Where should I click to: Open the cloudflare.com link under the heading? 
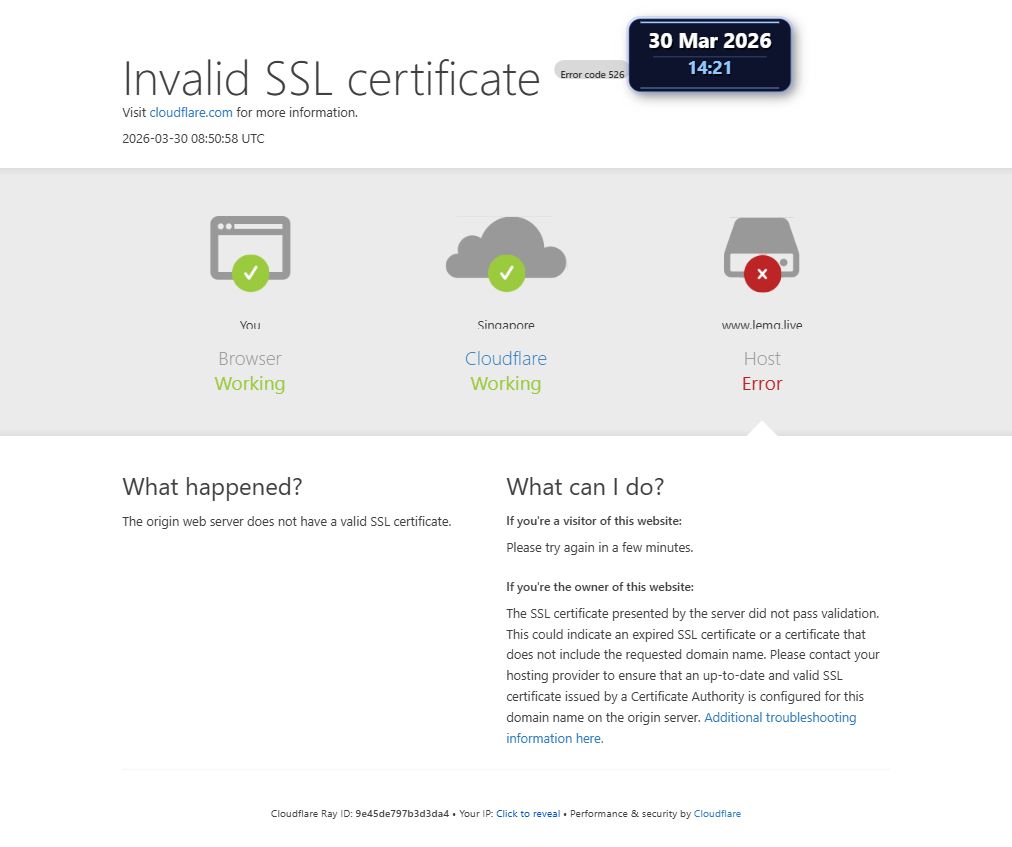coord(191,112)
